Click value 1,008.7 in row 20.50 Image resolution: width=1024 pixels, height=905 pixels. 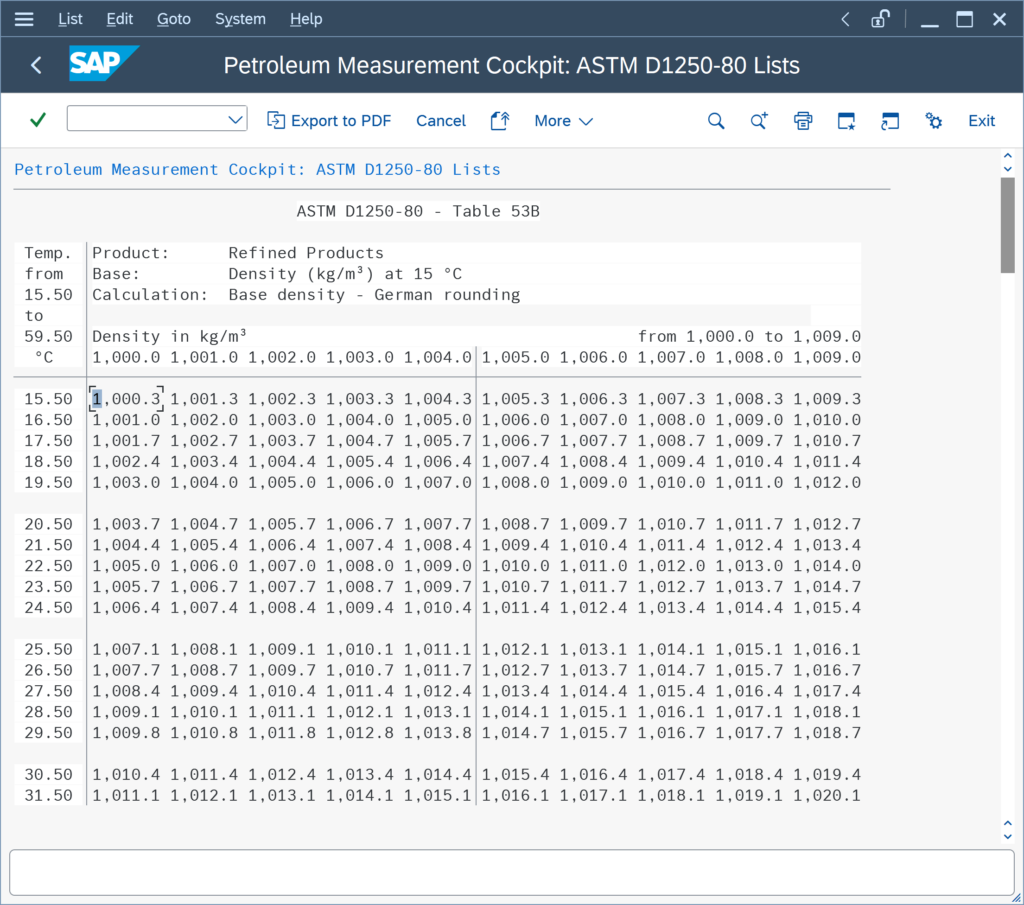515,524
